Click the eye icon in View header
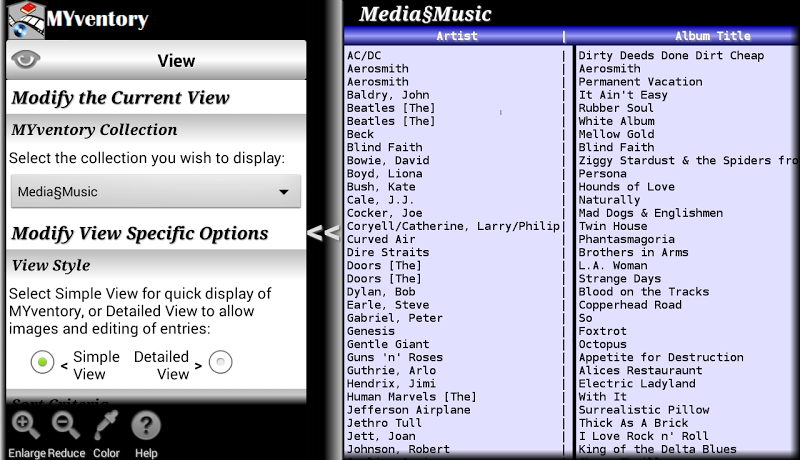Screen dimensions: 800x460 click(26, 60)
